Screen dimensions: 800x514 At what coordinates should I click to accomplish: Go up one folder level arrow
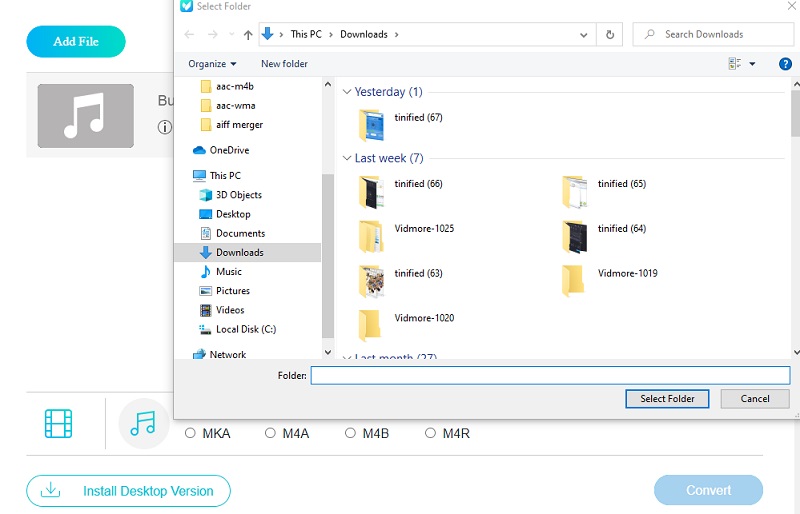pyautogui.click(x=248, y=35)
